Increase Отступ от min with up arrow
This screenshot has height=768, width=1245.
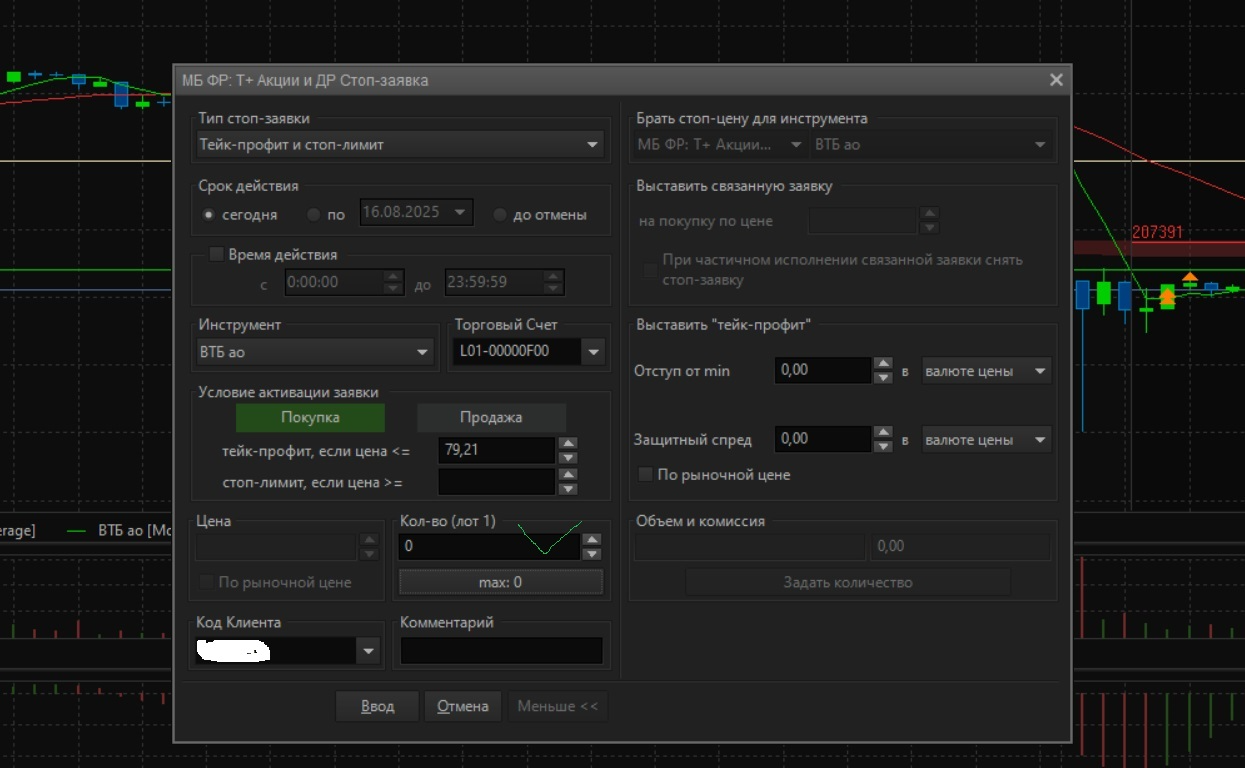point(883,364)
